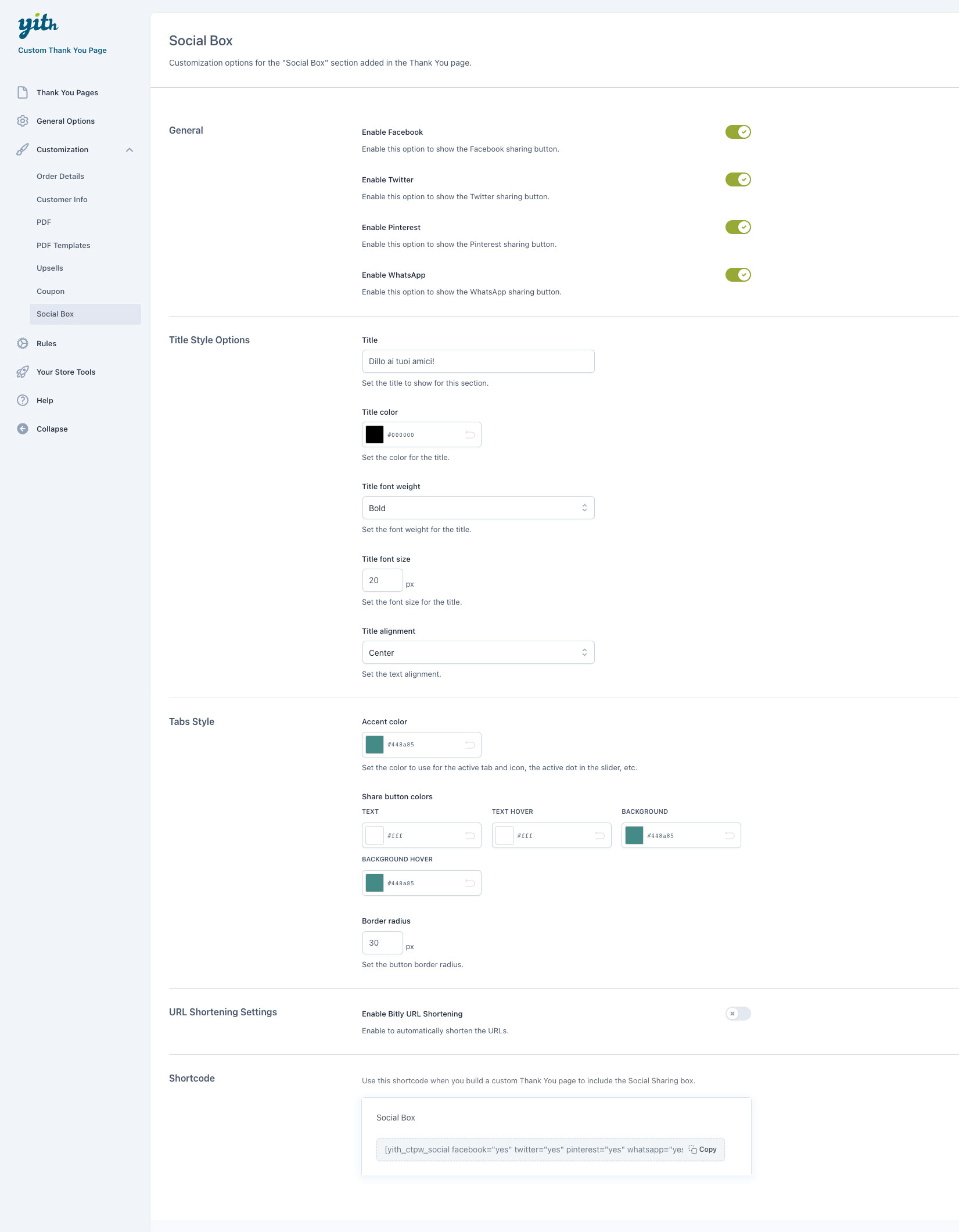The width and height of the screenshot is (959, 1232).
Task: Open the Order Details submenu item
Action: 60,176
